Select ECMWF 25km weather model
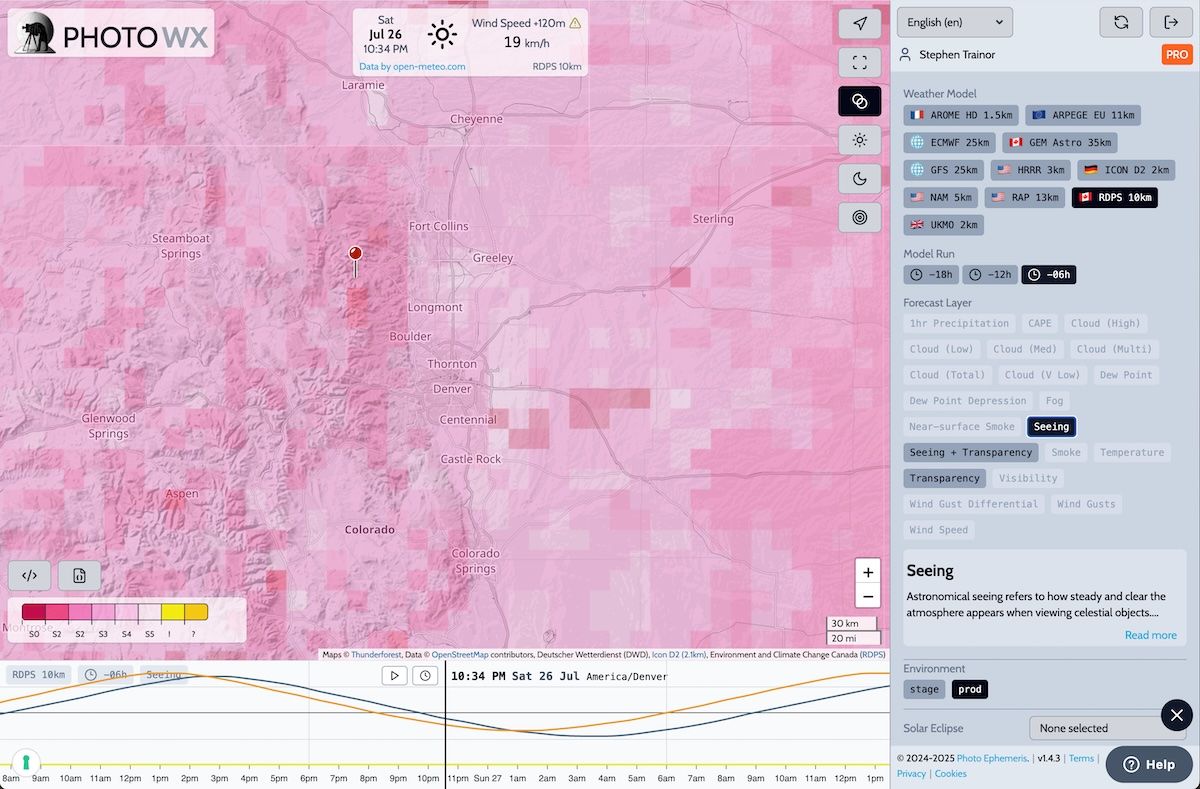This screenshot has width=1200, height=789. (x=949, y=142)
